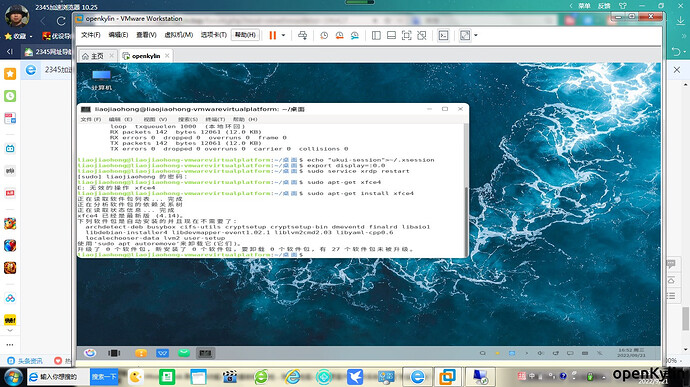Viewport: 690px width, 387px height.
Task: Click the stretch guest display icon
Action: (465, 35)
